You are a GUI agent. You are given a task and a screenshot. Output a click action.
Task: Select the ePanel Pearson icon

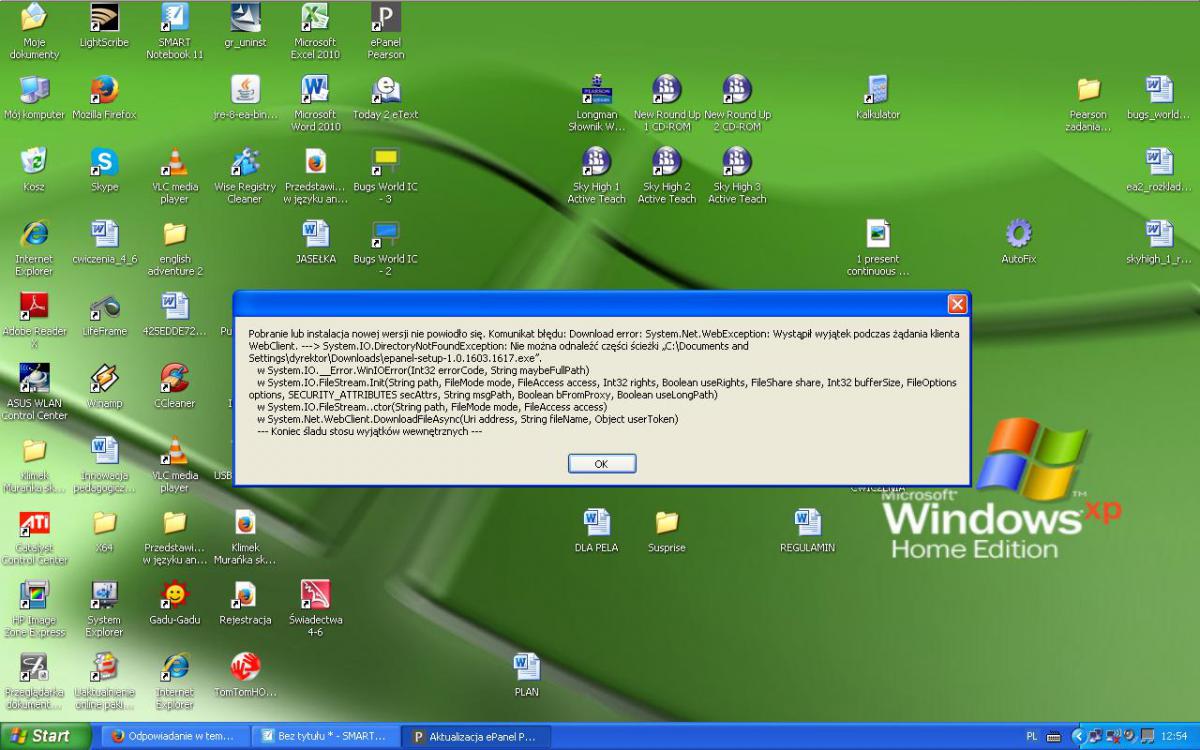[386, 32]
